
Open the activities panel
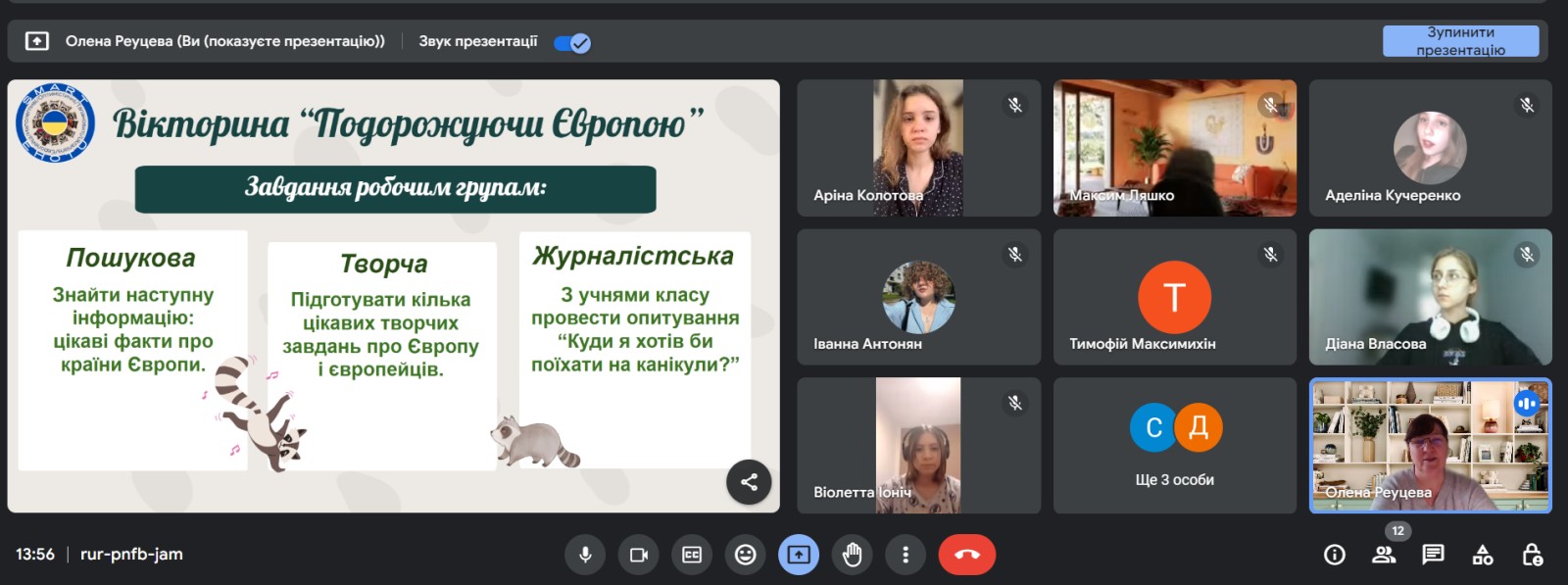click(x=1483, y=555)
